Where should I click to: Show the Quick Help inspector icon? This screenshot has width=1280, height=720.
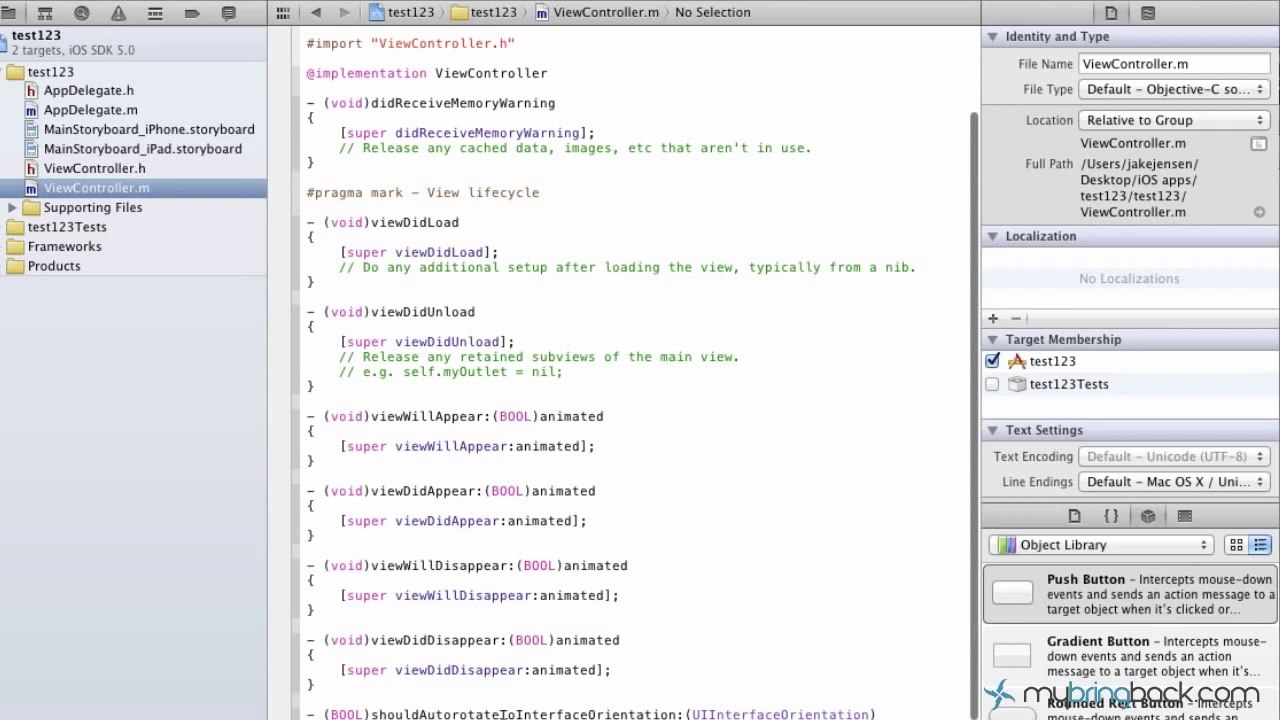click(1148, 13)
